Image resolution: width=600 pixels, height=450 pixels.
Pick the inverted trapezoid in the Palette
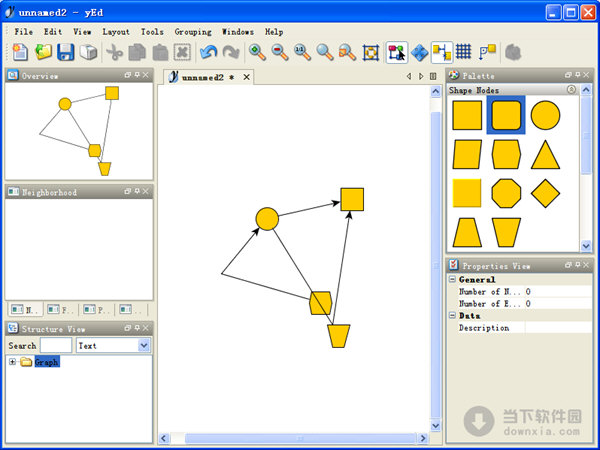[506, 232]
